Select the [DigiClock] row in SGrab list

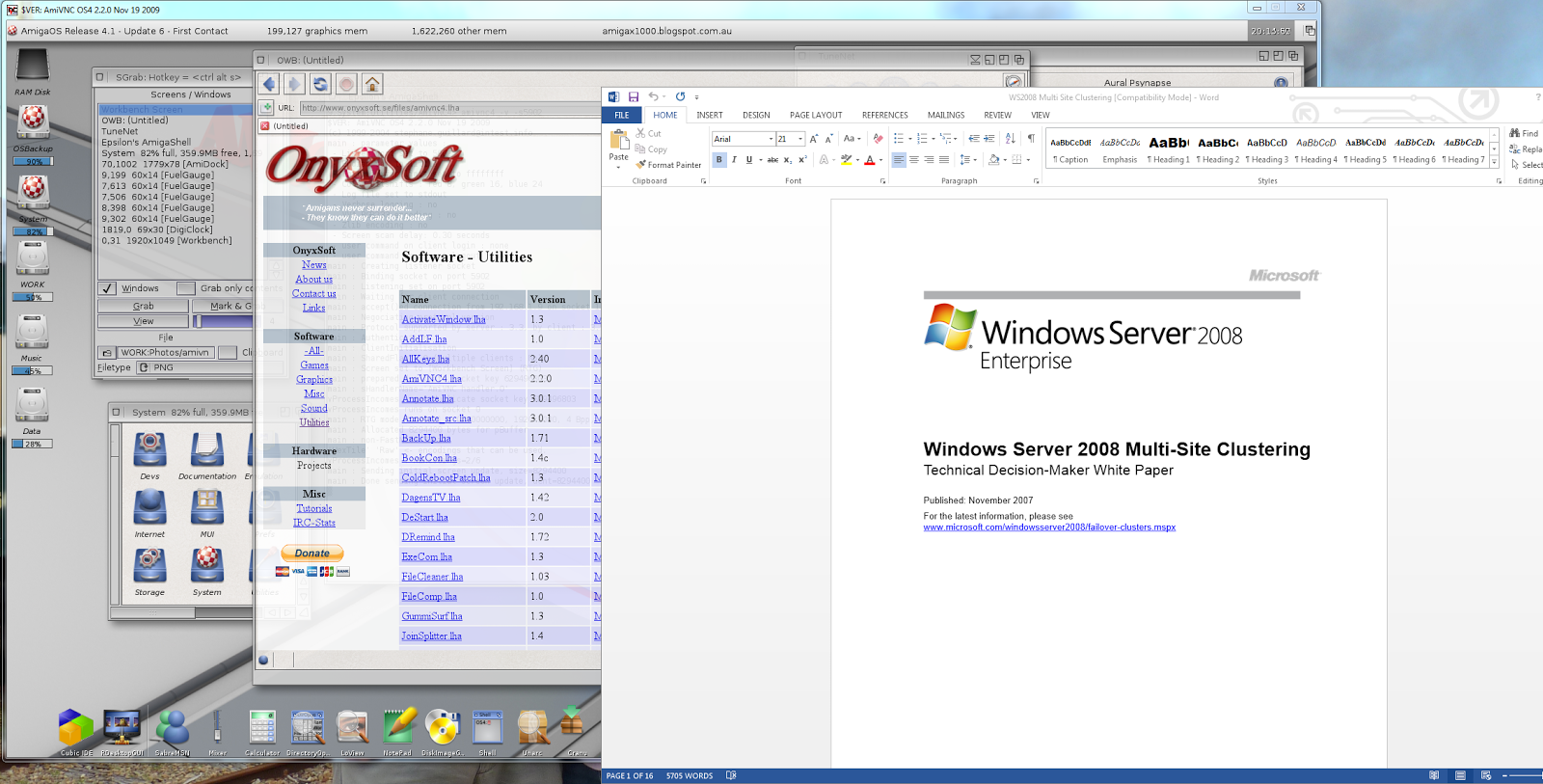148,230
